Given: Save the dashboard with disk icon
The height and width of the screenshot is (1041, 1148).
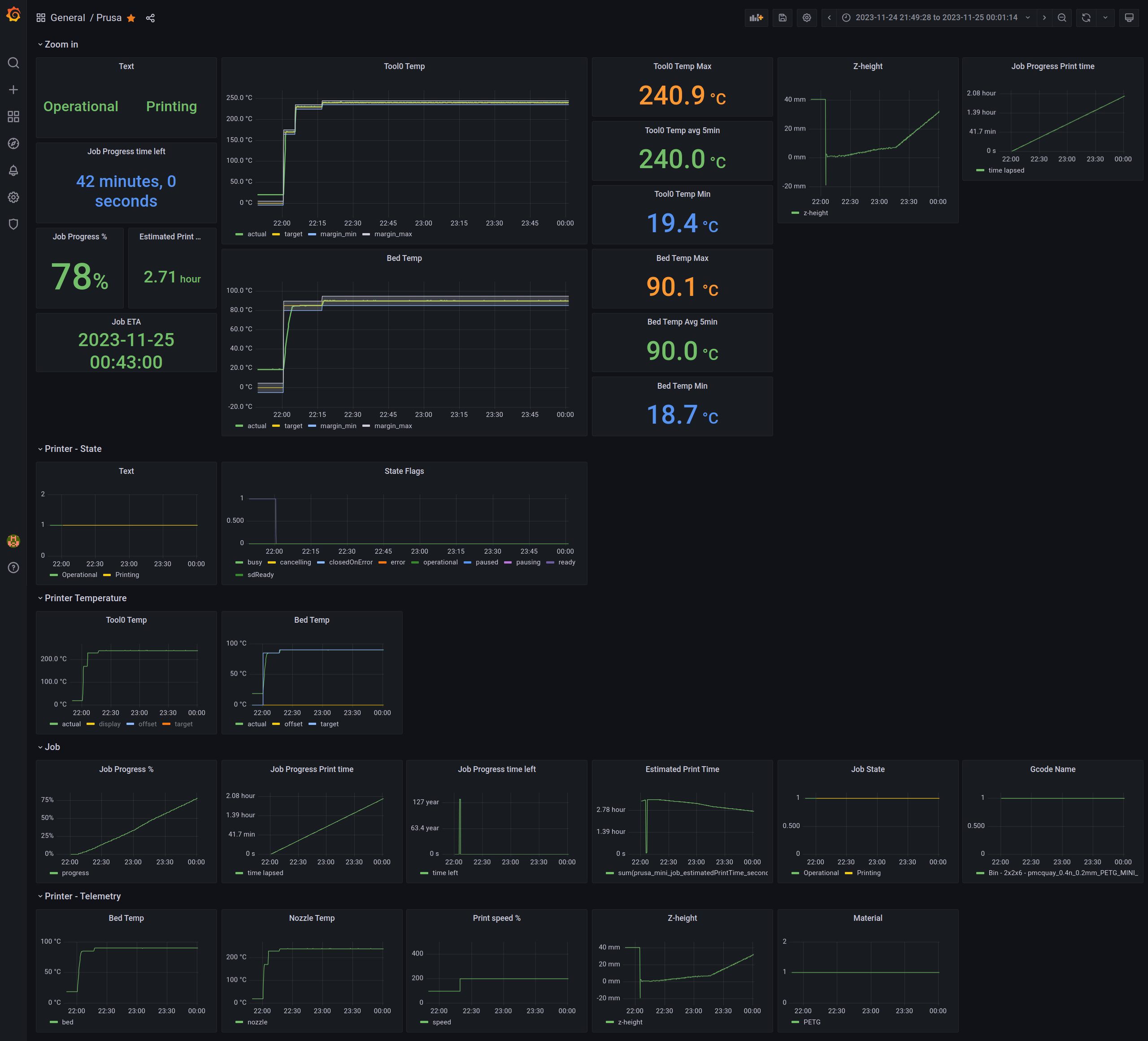Looking at the screenshot, I should coord(783,17).
